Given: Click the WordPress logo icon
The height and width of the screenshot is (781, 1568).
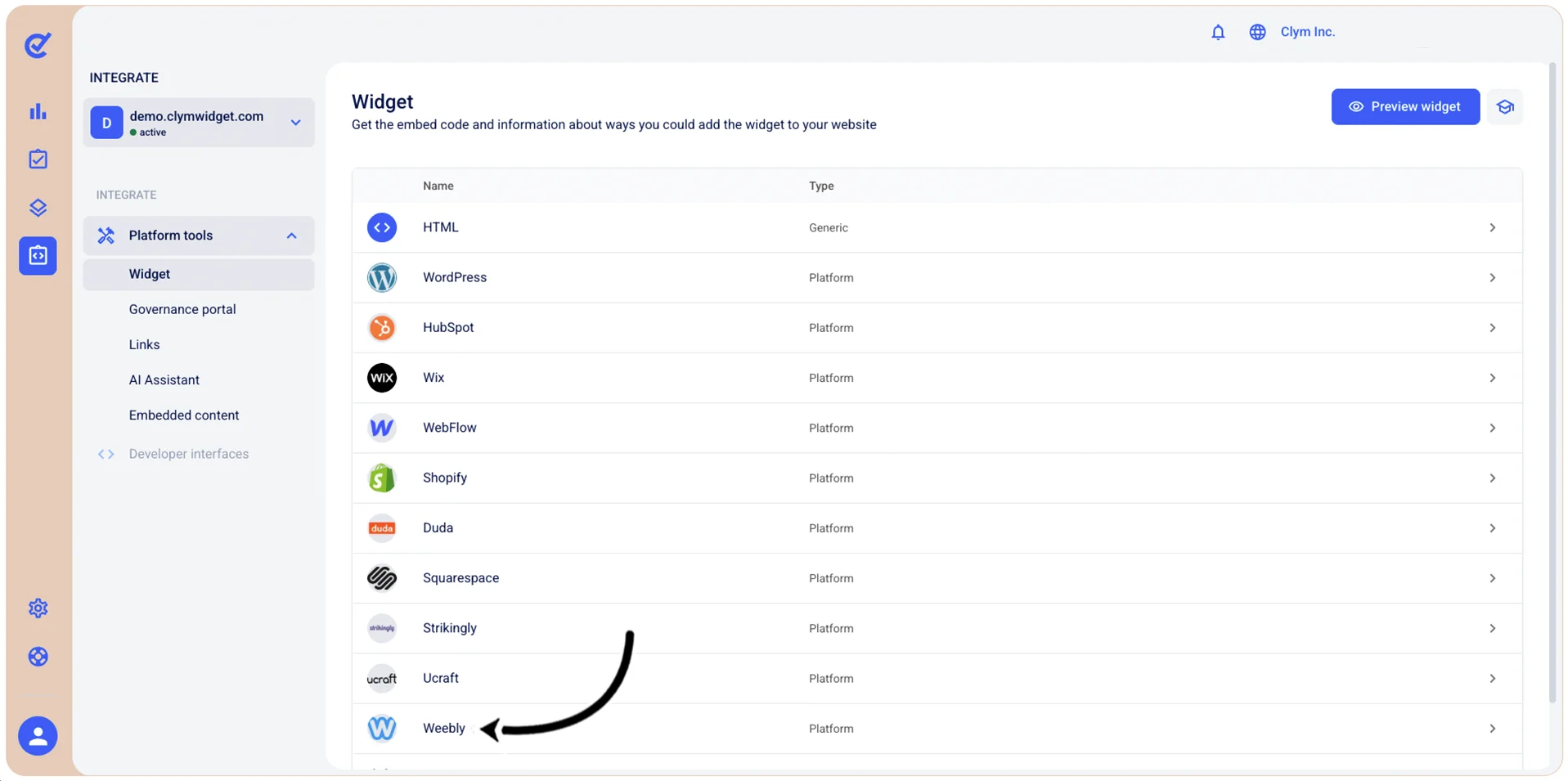Looking at the screenshot, I should coord(382,278).
